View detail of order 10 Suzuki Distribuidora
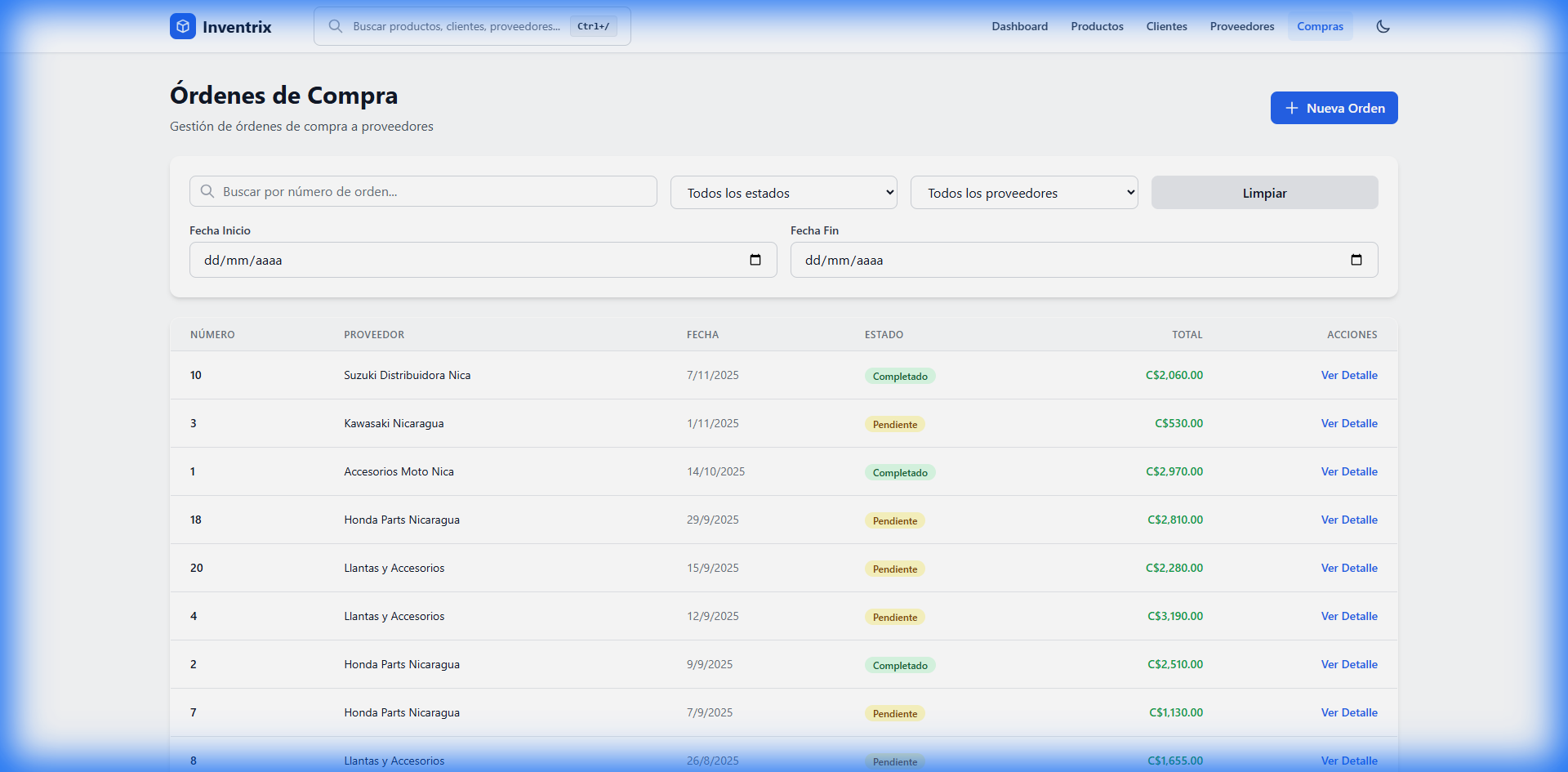Viewport: 1568px width, 772px height. pyautogui.click(x=1348, y=375)
